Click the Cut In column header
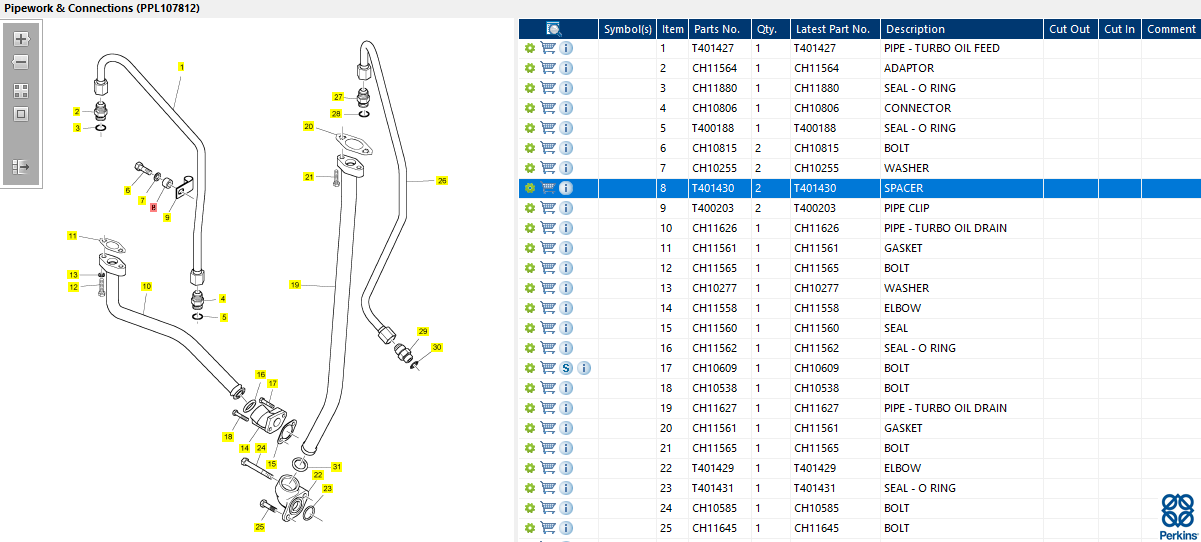 click(1120, 29)
